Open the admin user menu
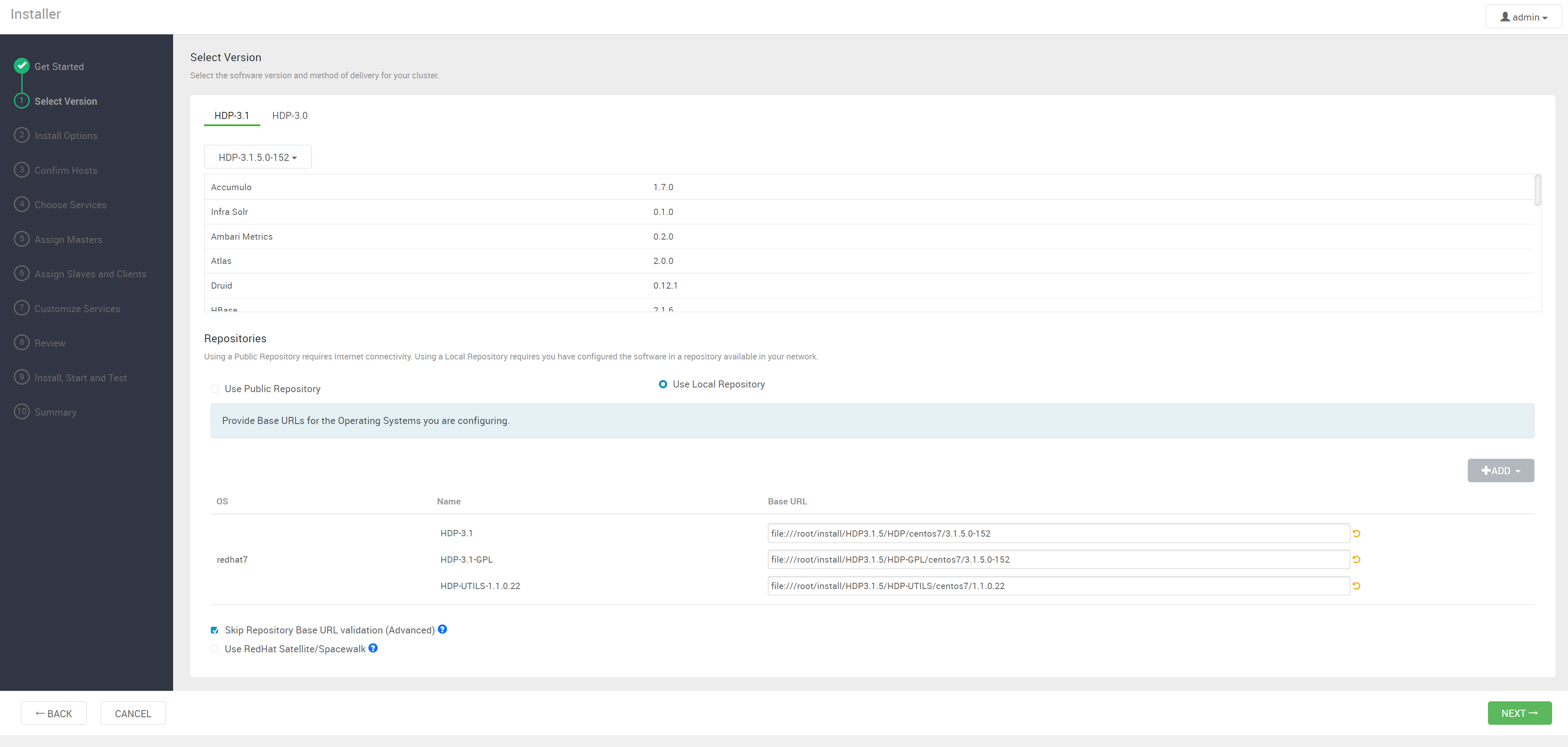Screen dimensions: 1568x747 (x=1523, y=17)
